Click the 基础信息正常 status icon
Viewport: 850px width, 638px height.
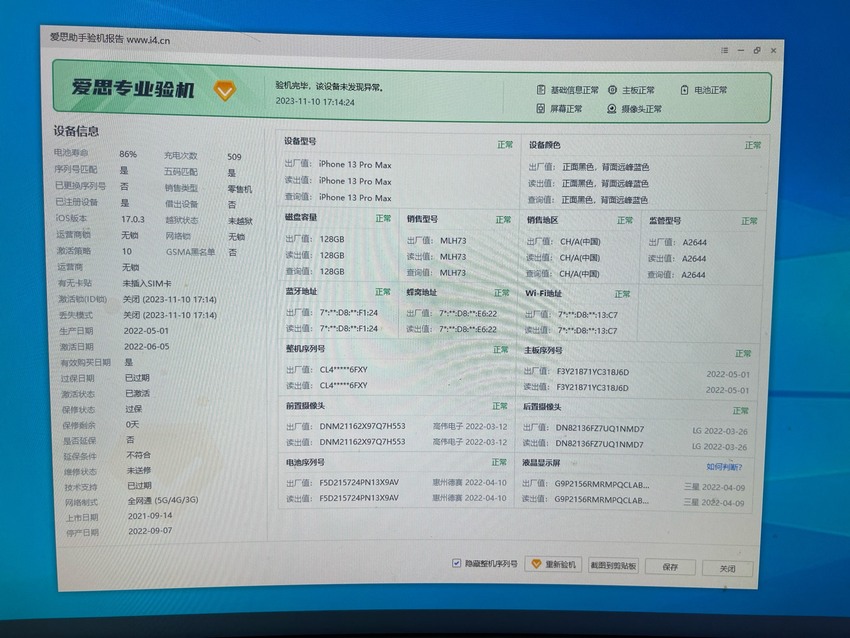tap(540, 90)
